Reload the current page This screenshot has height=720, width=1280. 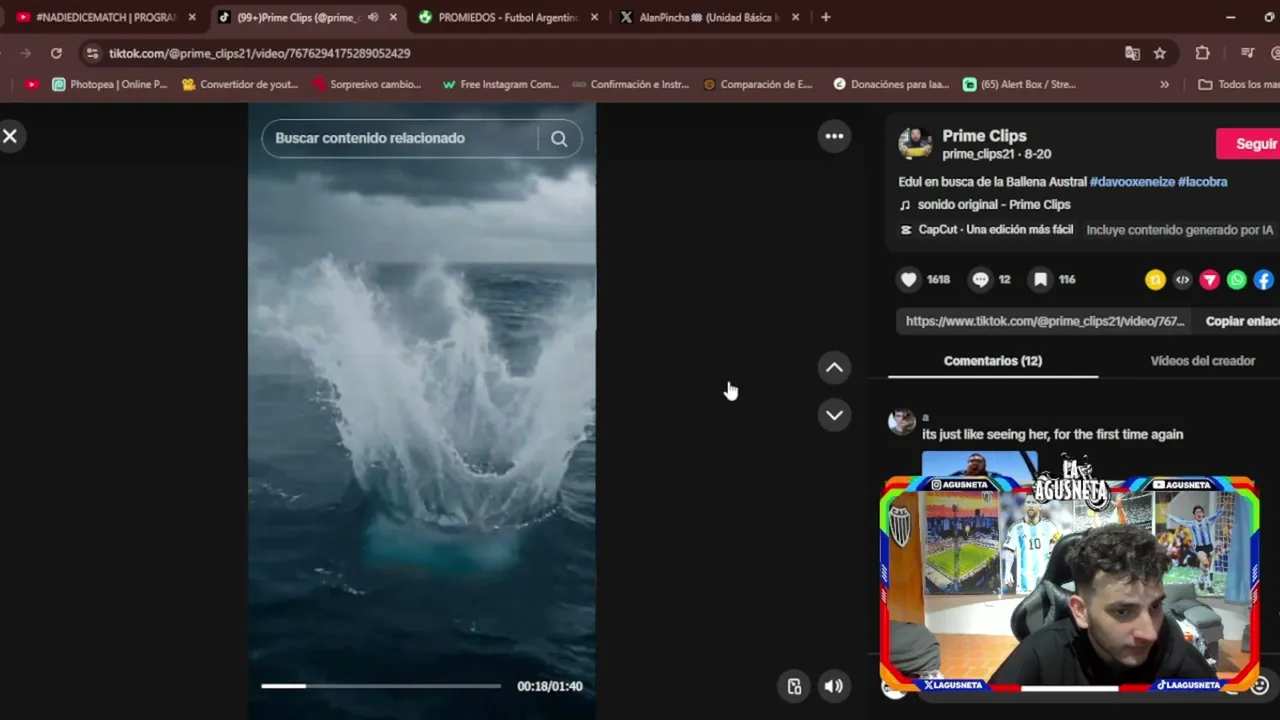[x=56, y=53]
